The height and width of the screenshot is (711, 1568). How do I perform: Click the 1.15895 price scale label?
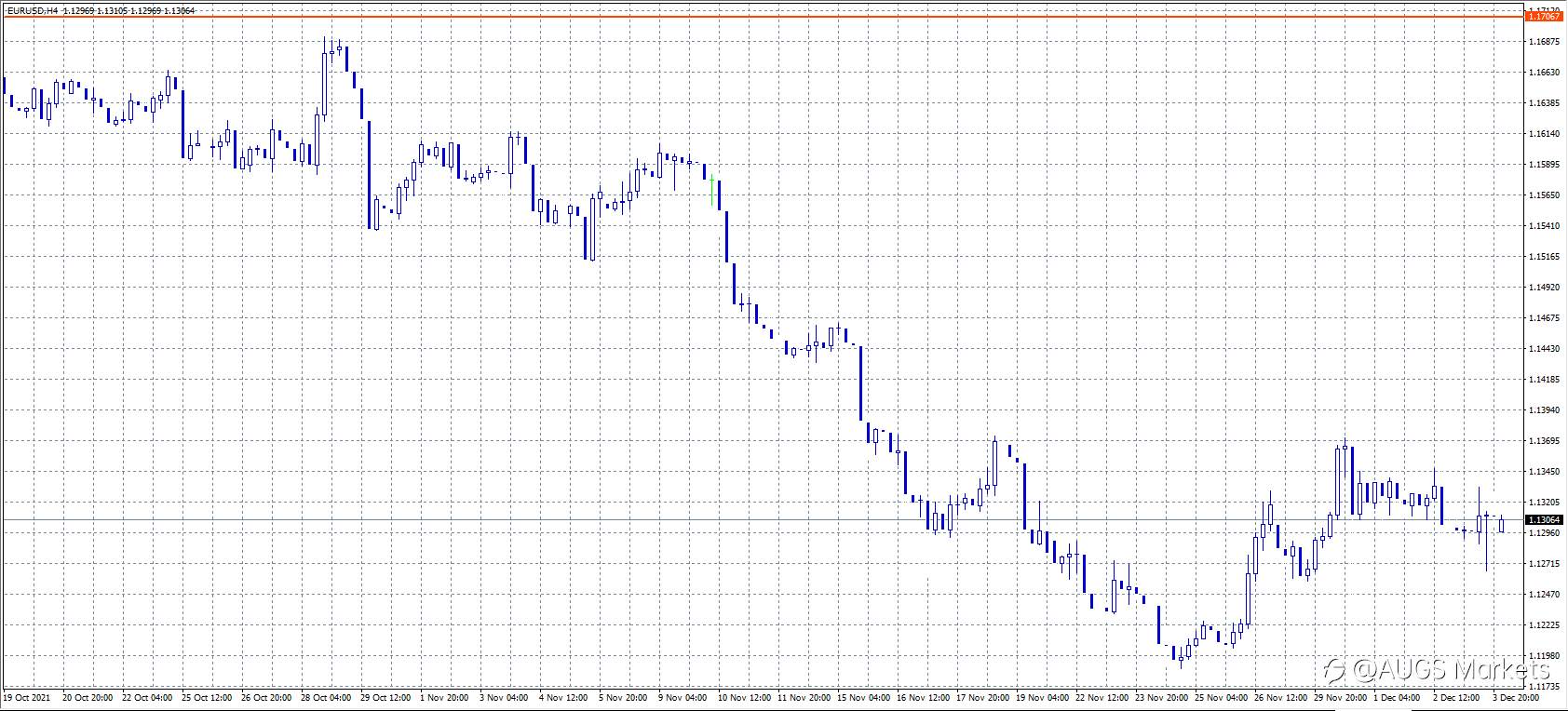[1543, 165]
